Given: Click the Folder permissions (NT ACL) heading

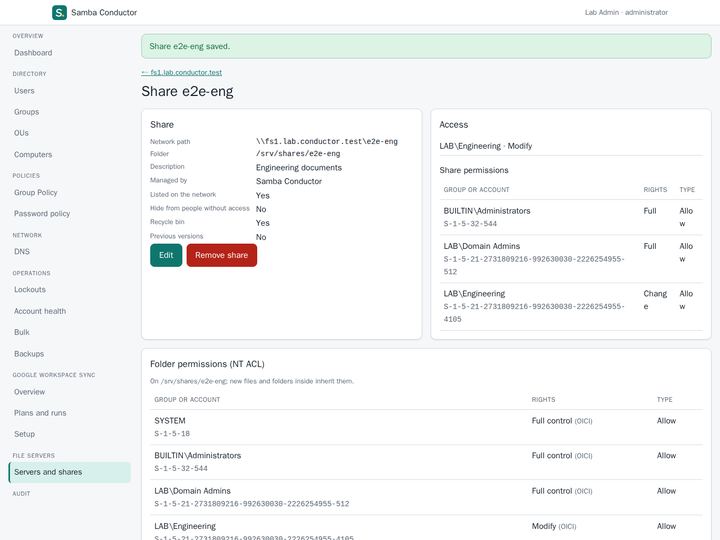Looking at the screenshot, I should click(x=207, y=364).
